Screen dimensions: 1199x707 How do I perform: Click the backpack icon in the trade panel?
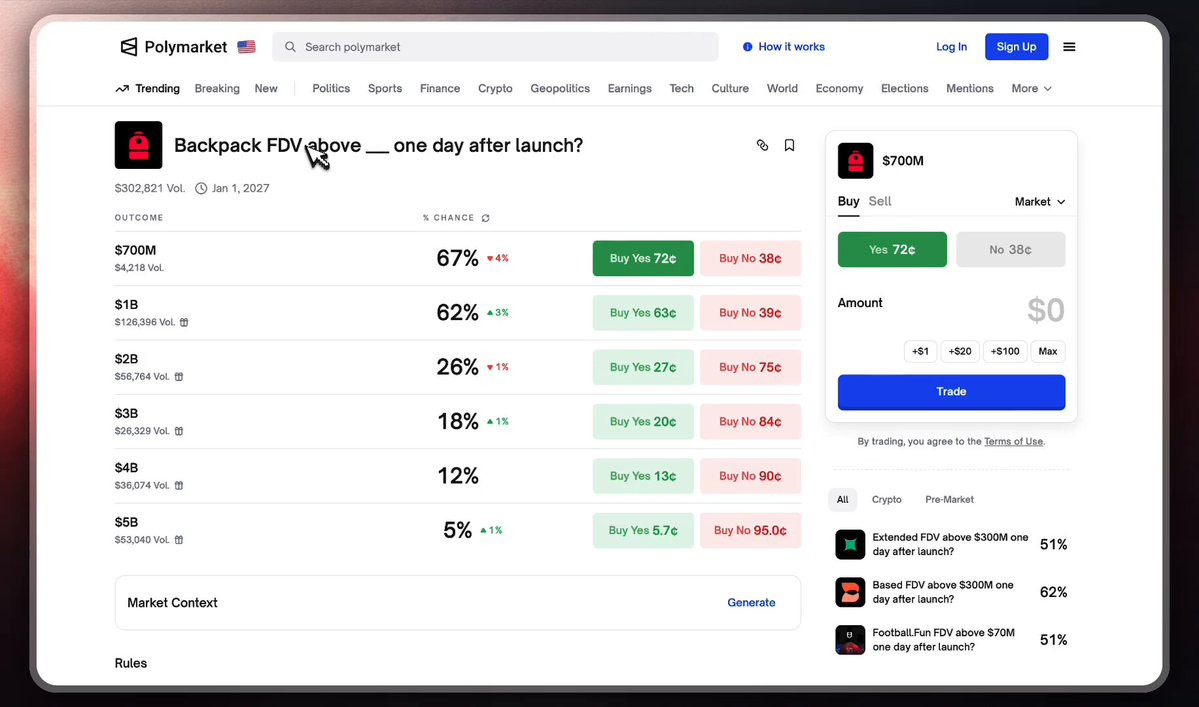click(856, 161)
